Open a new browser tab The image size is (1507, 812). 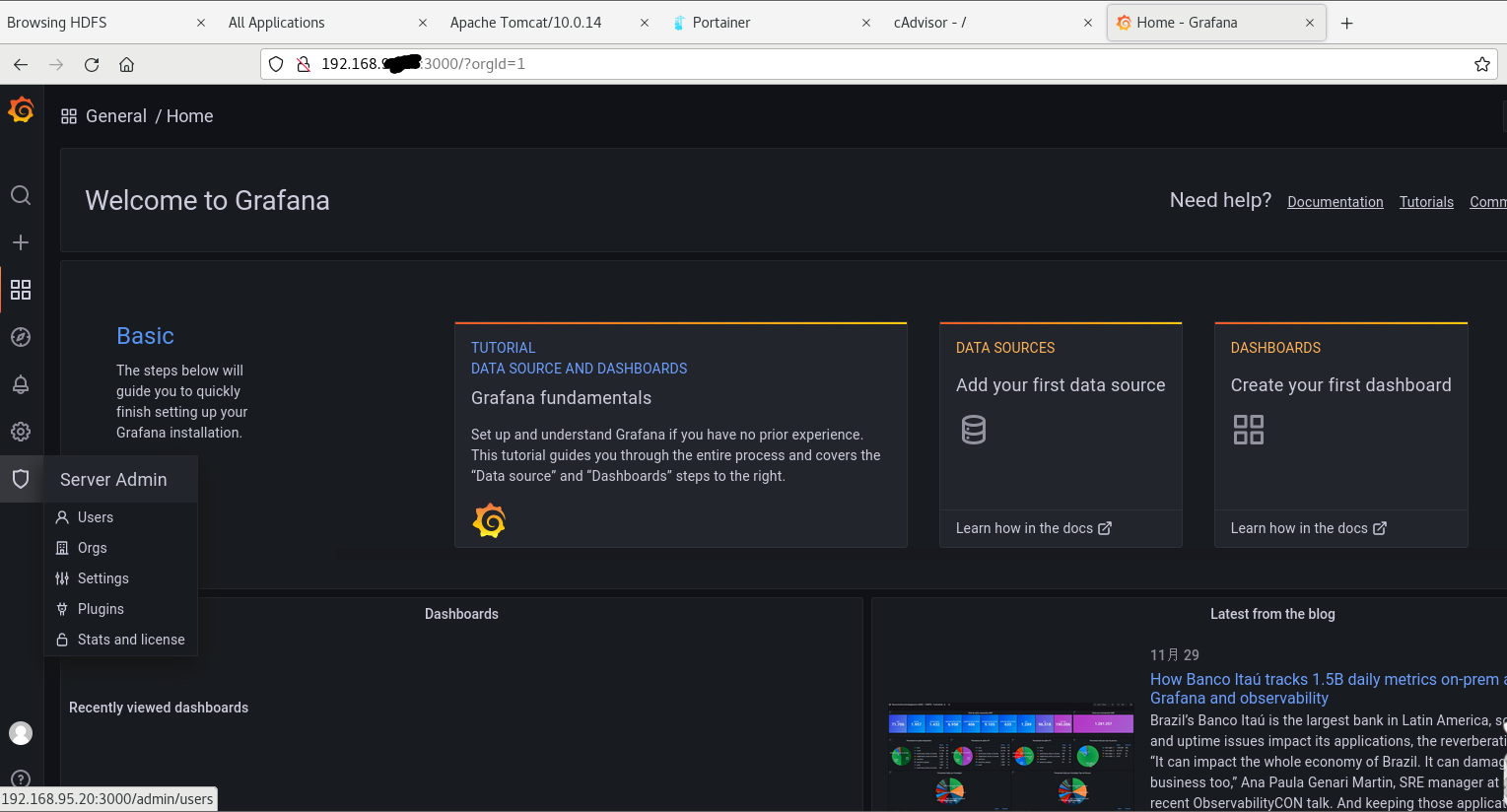[1347, 23]
